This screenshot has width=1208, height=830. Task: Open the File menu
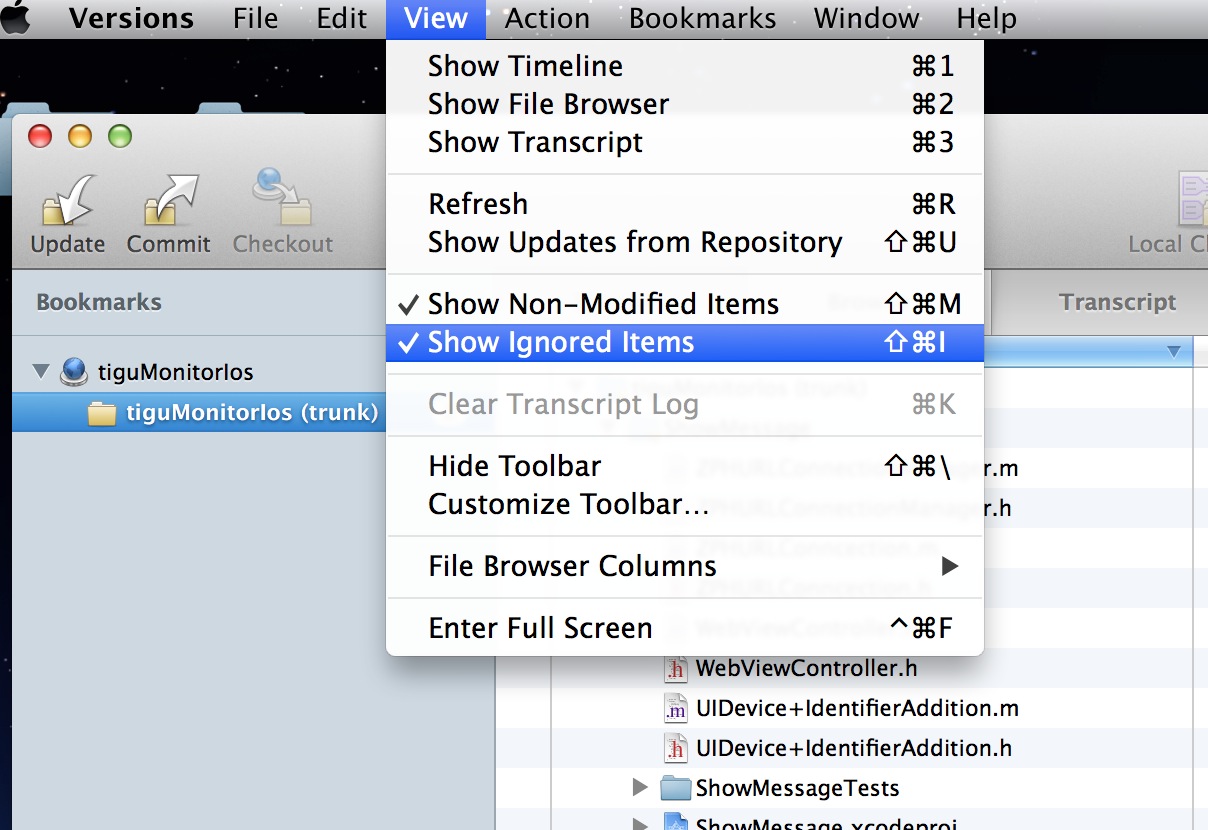point(255,18)
